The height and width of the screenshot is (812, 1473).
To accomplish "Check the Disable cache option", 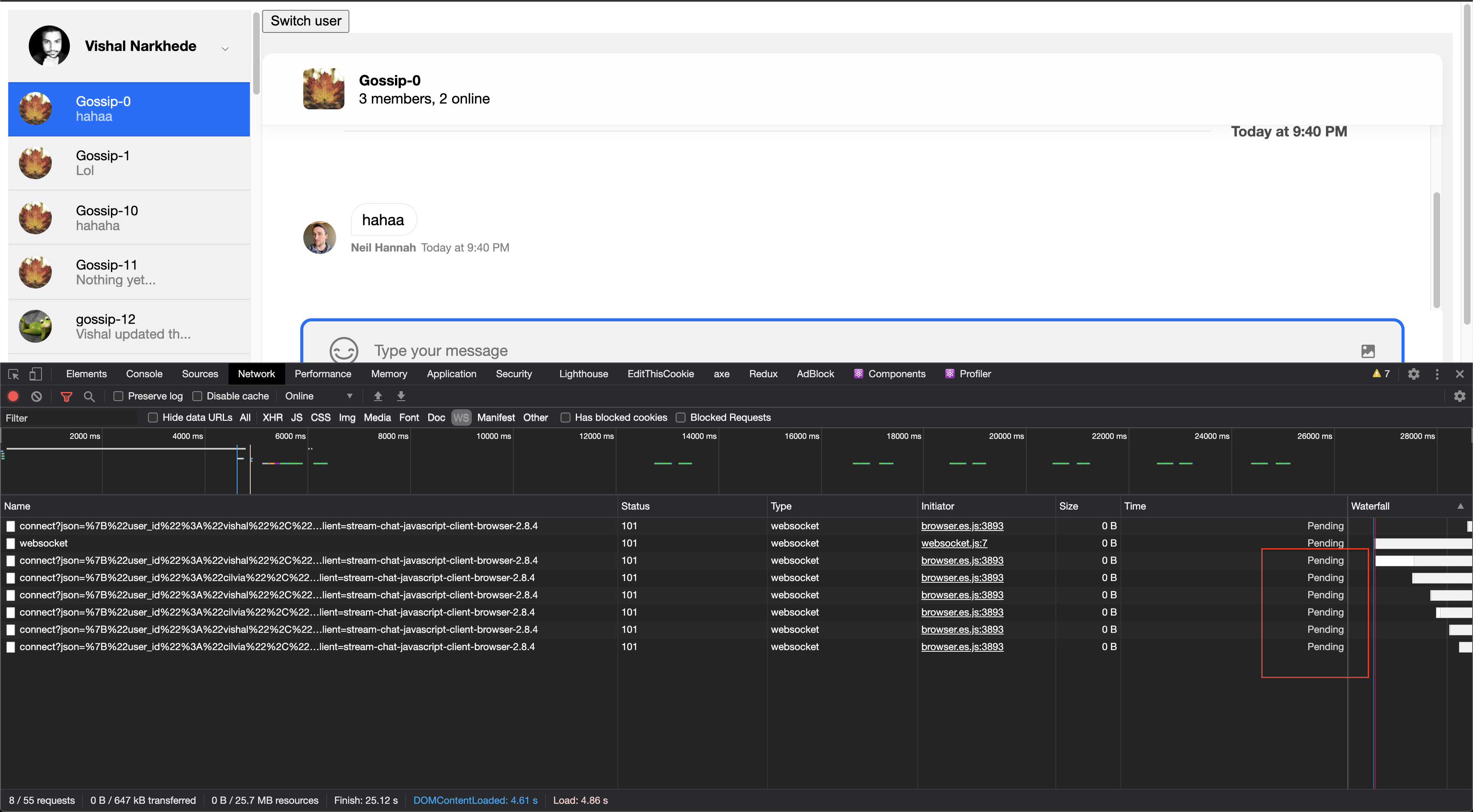I will tap(197, 396).
